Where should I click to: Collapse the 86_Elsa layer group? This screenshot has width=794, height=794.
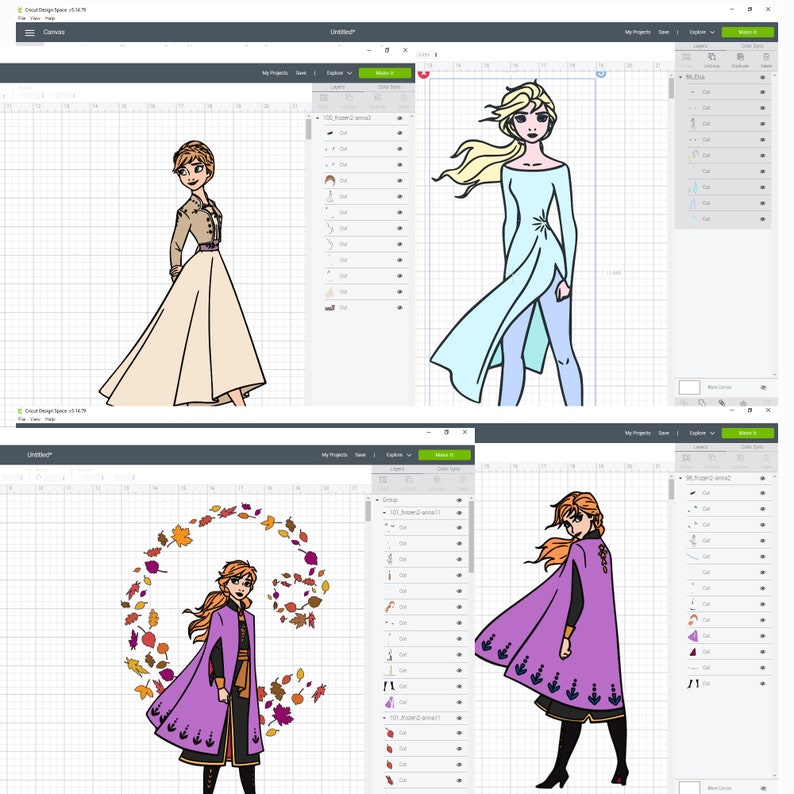click(681, 77)
